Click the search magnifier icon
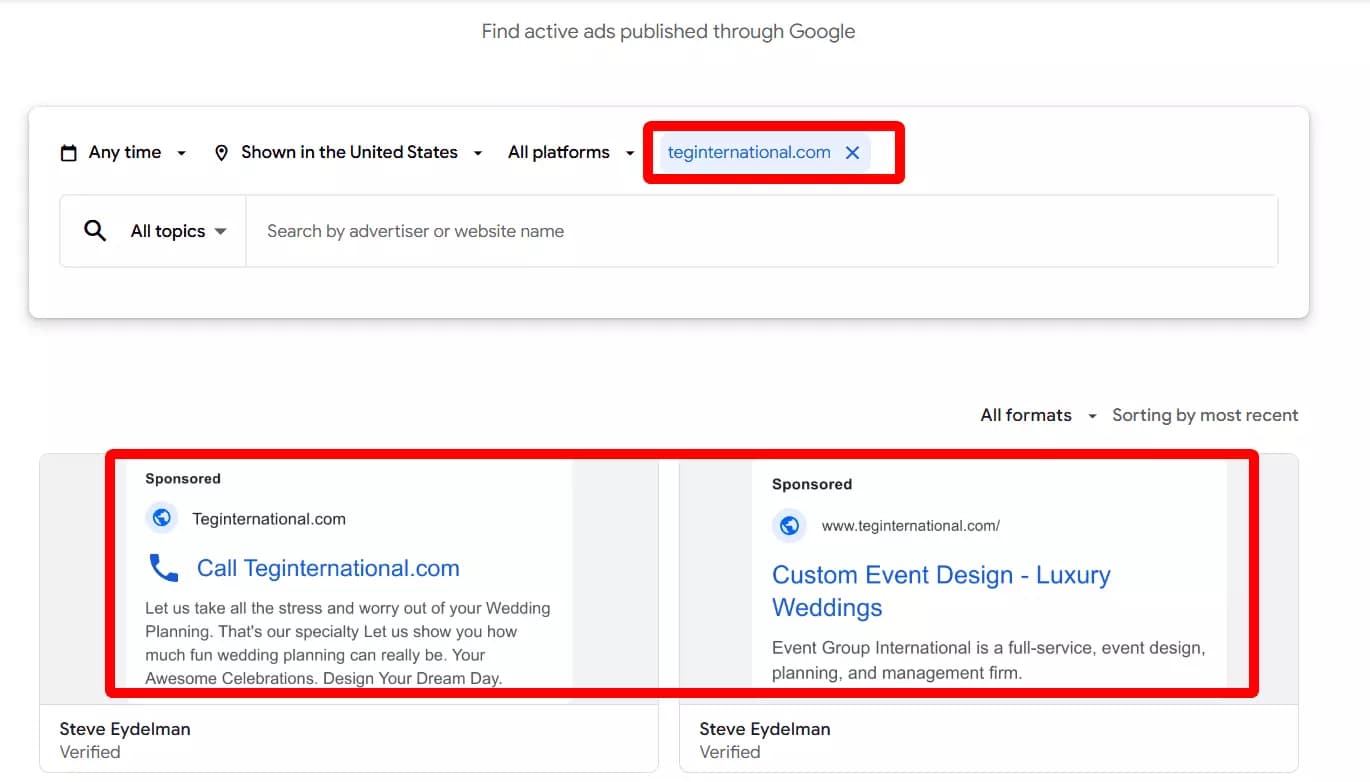This screenshot has height=782, width=1370. 95,230
